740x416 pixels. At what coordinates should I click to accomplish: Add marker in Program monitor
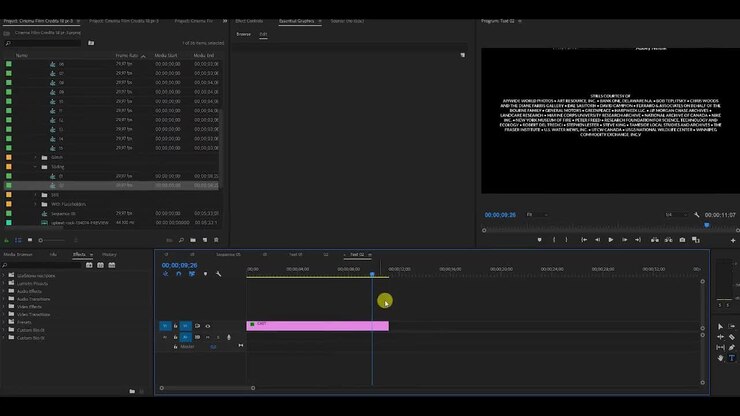(539, 240)
